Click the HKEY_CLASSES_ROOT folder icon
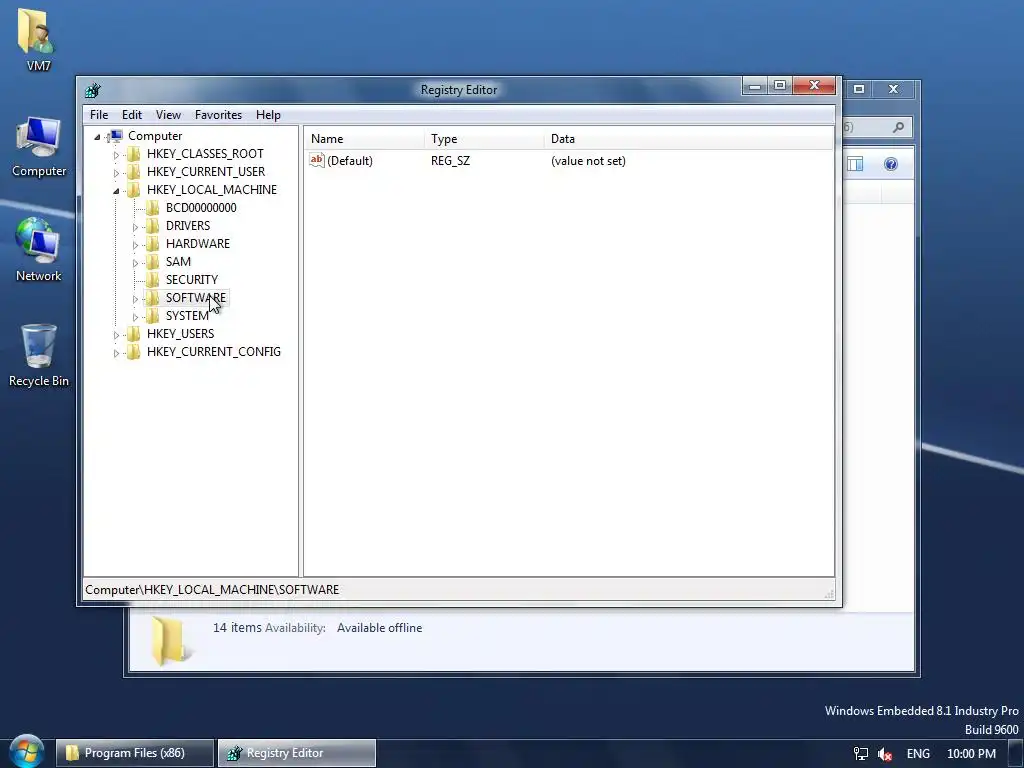The height and width of the screenshot is (768, 1024). point(133,153)
